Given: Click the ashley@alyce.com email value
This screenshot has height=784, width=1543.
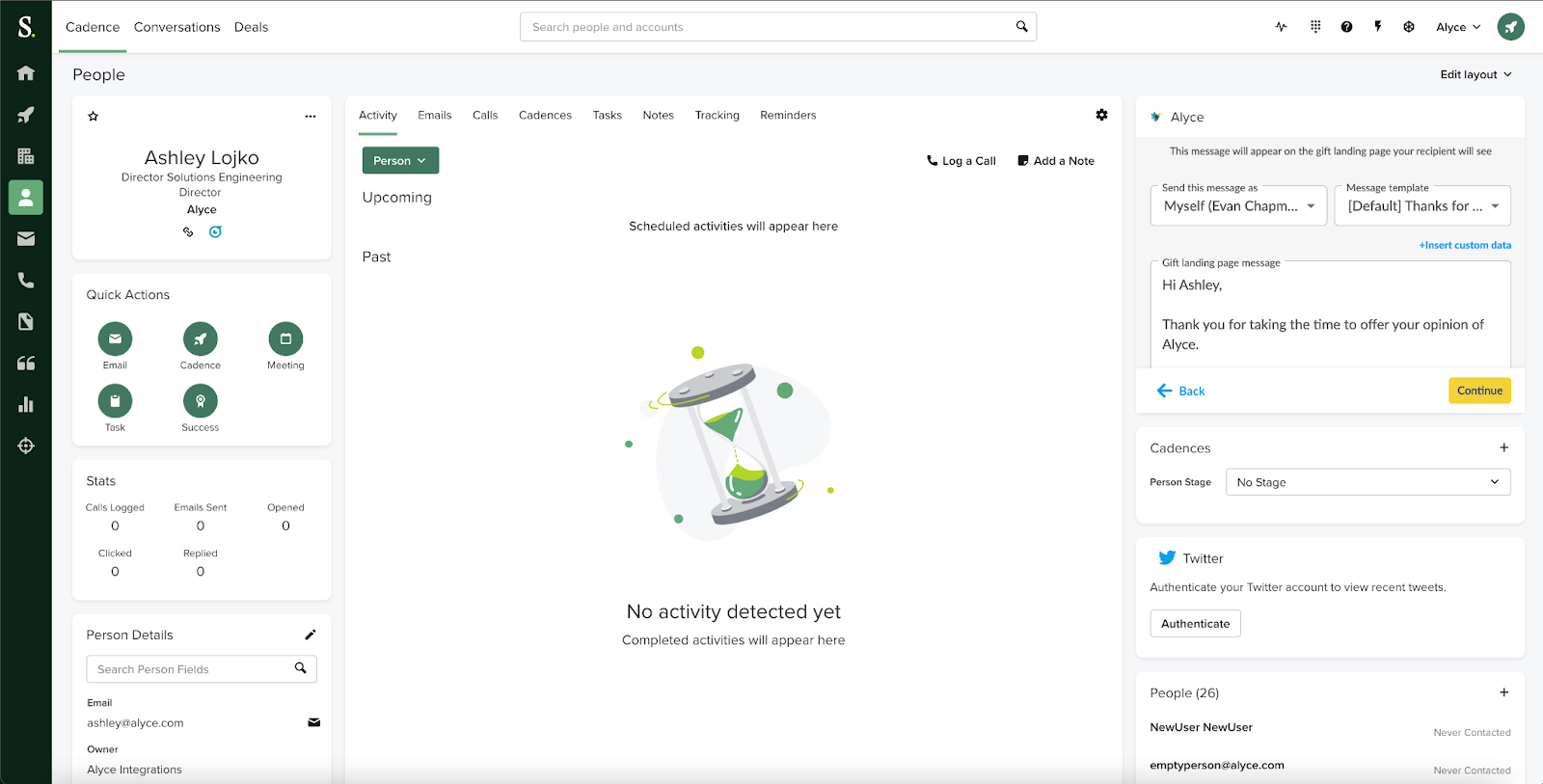Looking at the screenshot, I should tap(135, 723).
